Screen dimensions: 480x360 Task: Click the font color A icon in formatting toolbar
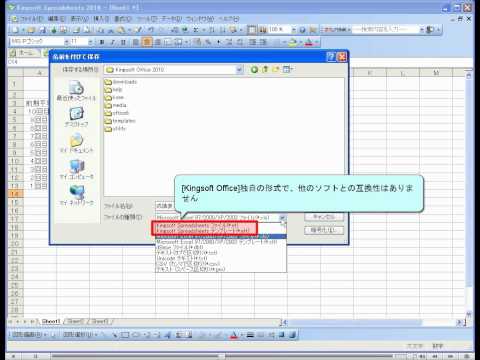[x=309, y=42]
